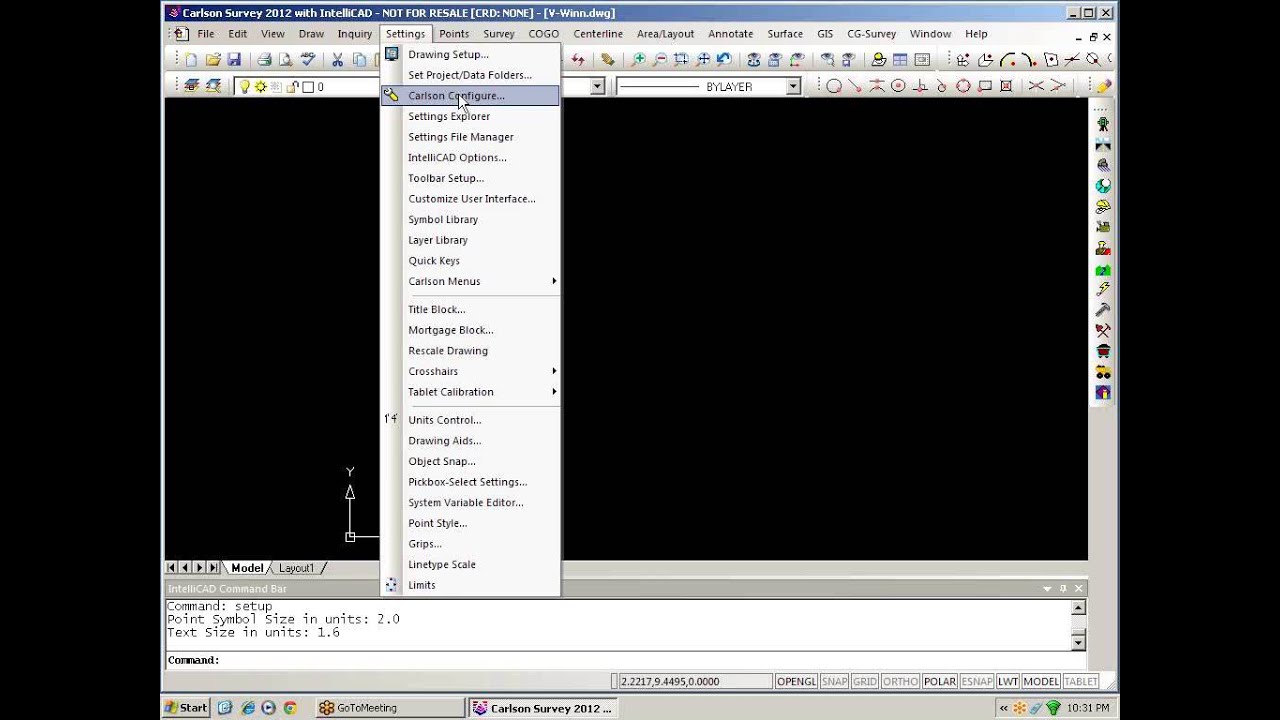Click the Windows Start button

point(187,708)
